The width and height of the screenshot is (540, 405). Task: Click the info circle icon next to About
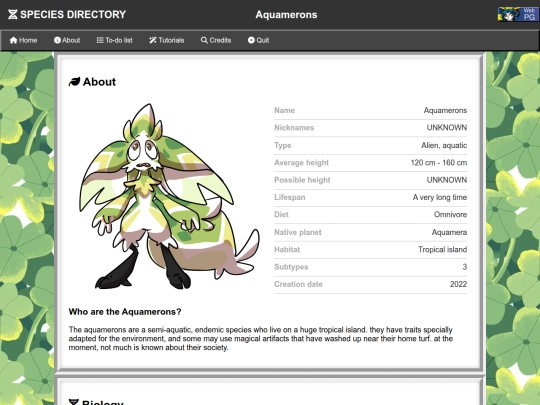(57, 40)
